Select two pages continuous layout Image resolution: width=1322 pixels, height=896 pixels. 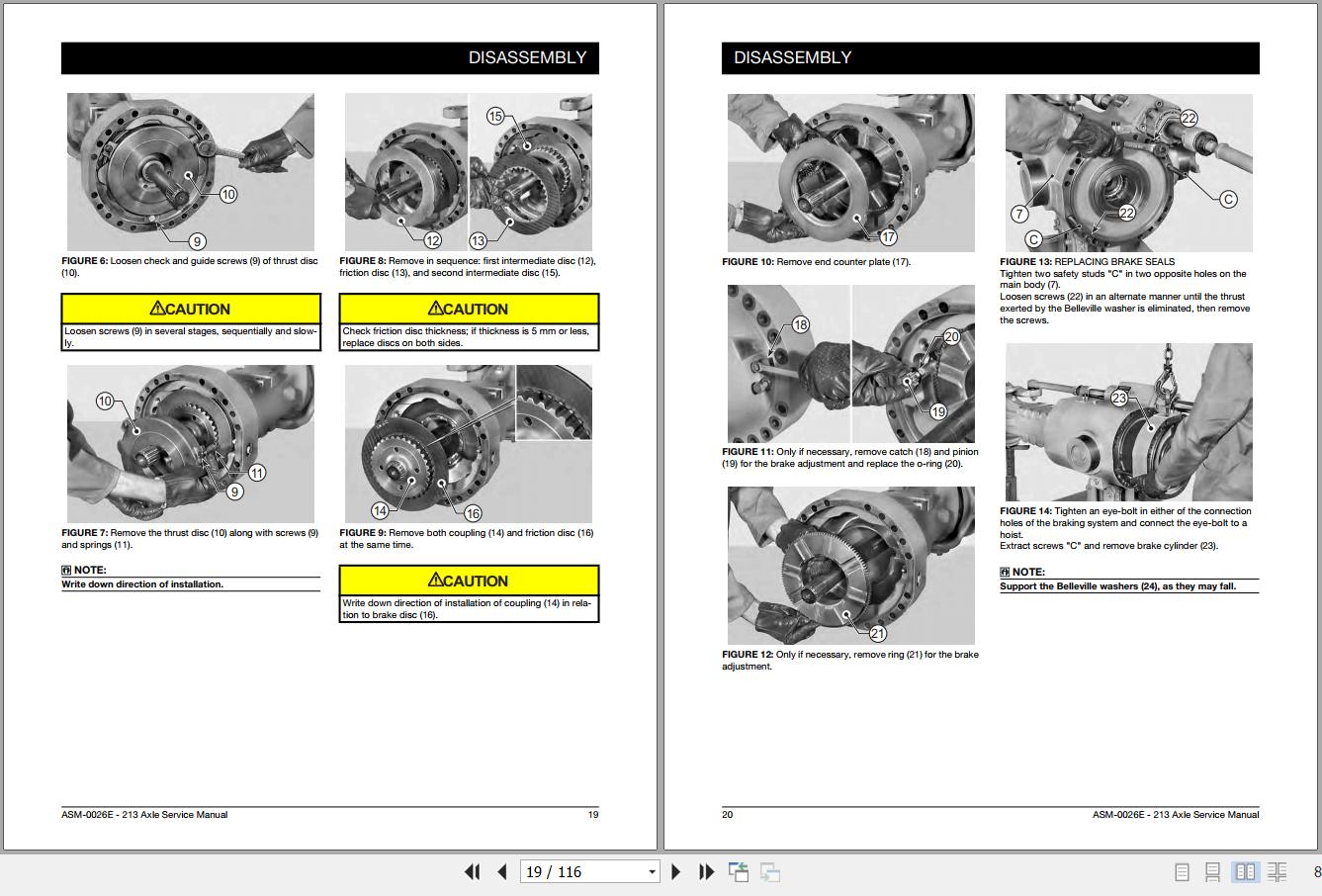tap(1277, 872)
